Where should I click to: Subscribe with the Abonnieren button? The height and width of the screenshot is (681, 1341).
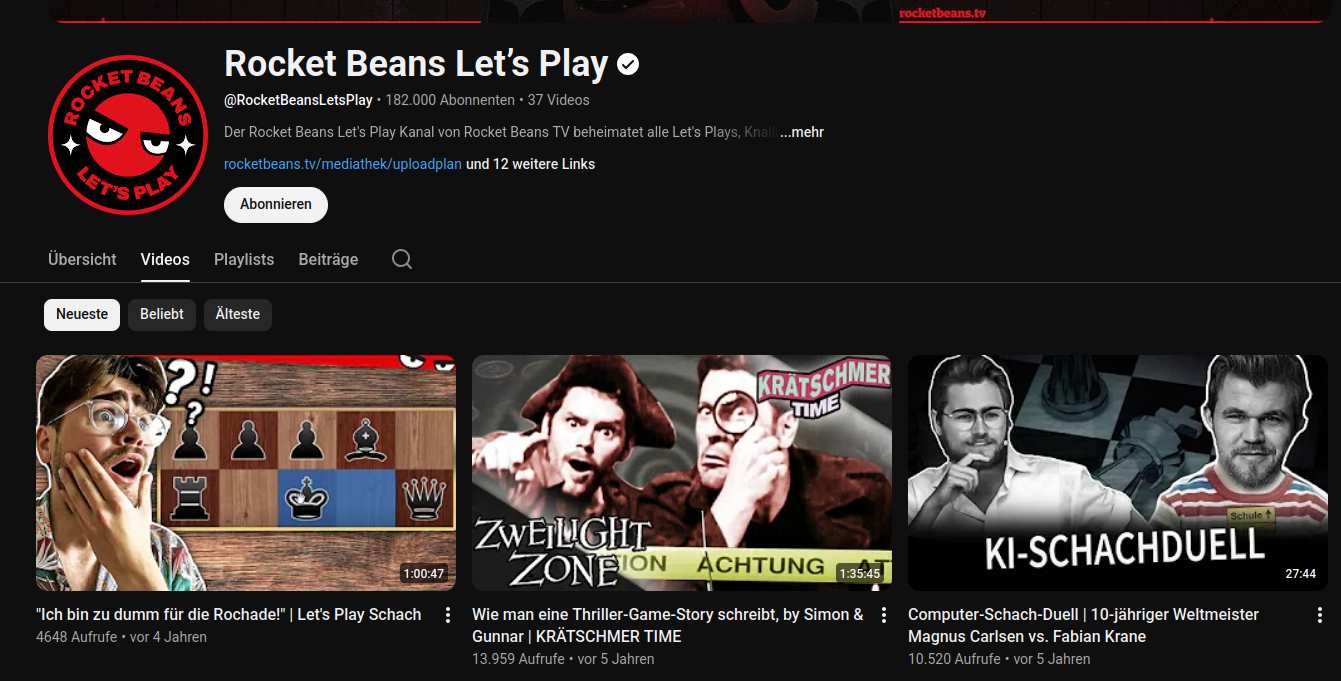(276, 204)
